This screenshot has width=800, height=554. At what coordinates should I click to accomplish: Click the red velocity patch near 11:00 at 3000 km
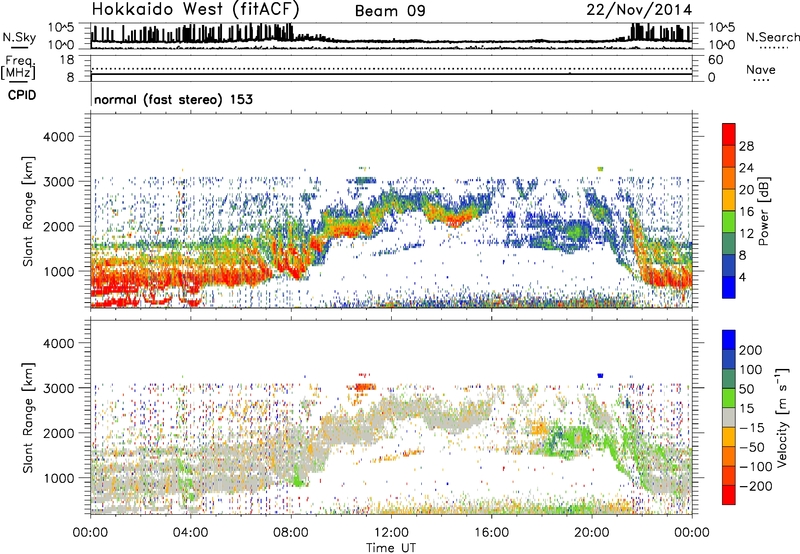(363, 387)
